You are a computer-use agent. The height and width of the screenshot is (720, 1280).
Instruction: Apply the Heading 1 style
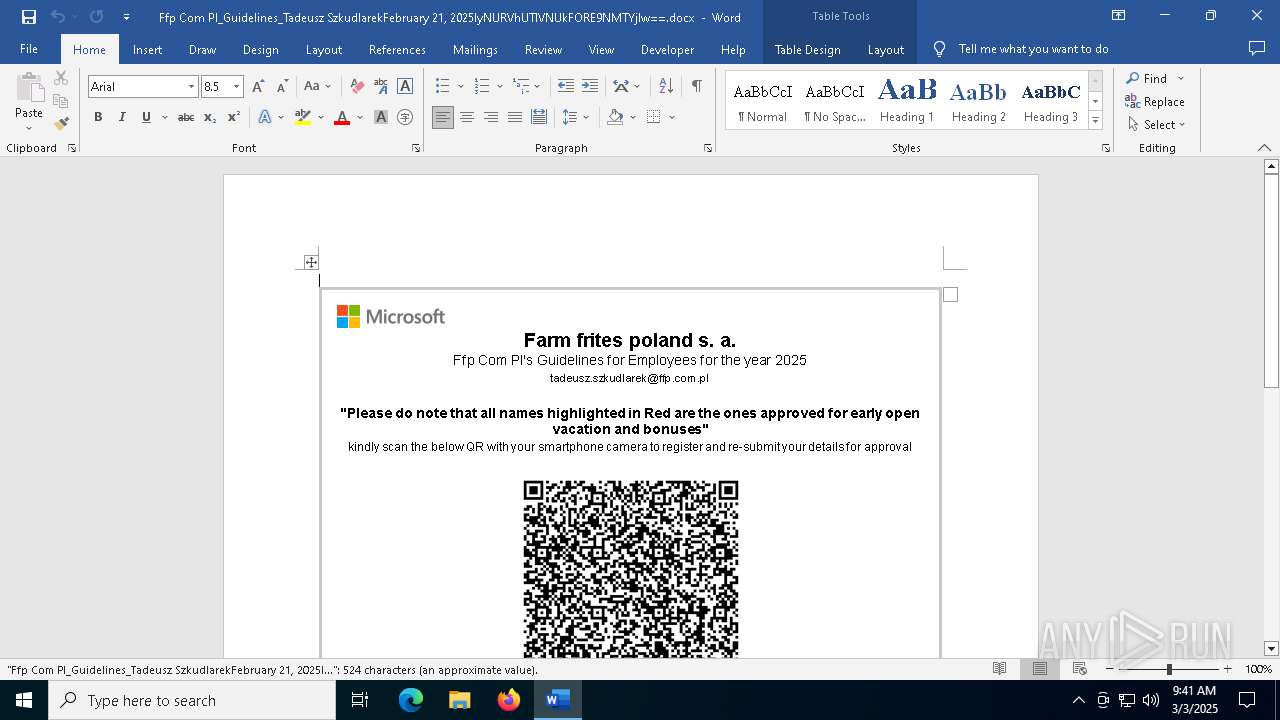click(x=907, y=100)
